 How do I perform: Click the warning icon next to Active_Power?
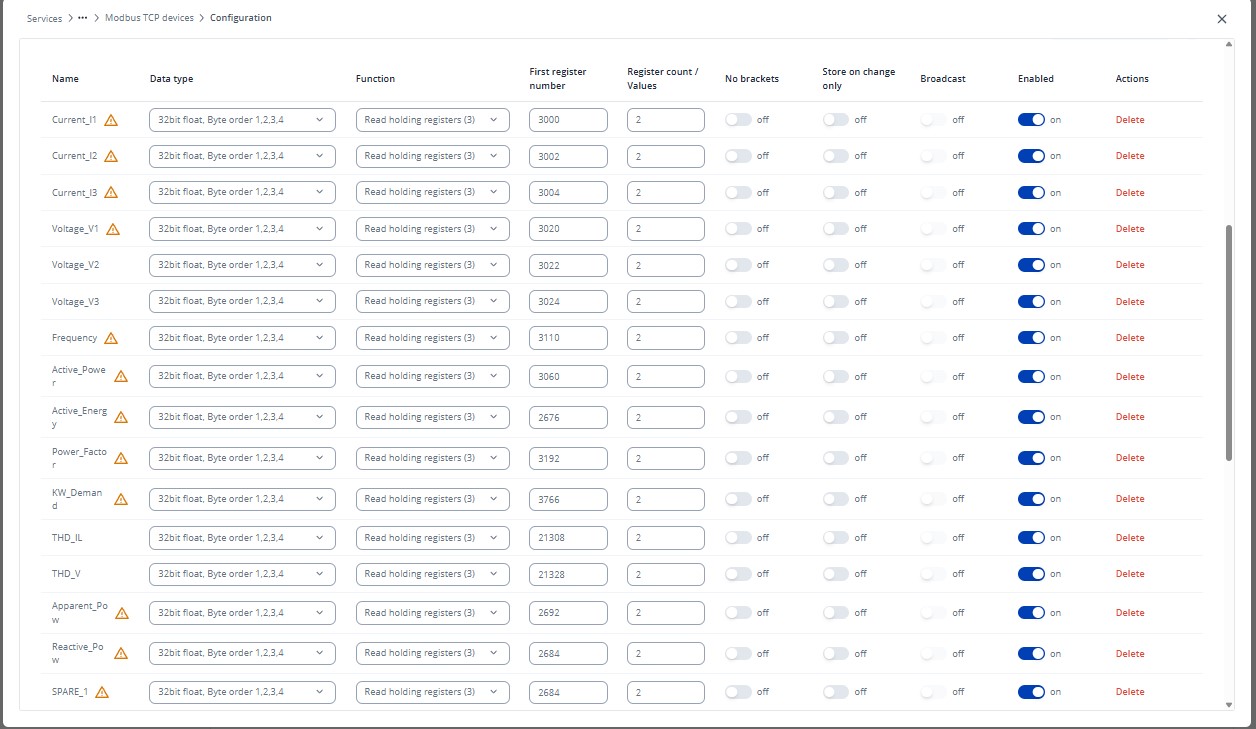(121, 377)
